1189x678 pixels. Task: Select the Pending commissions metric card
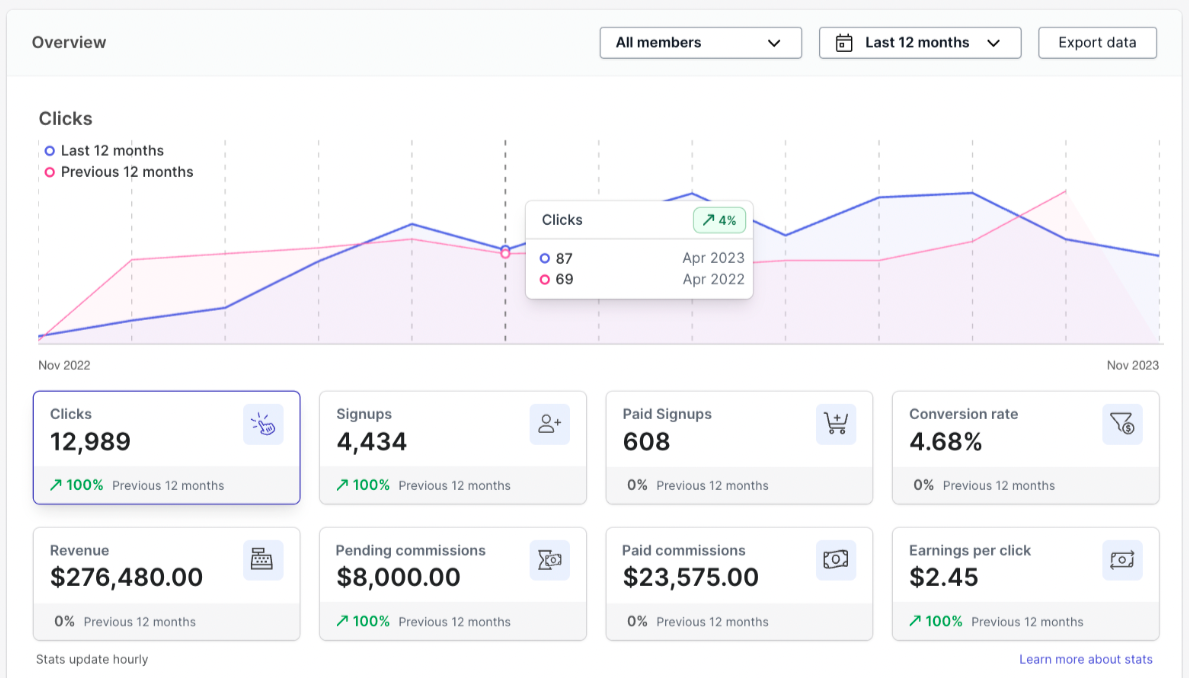point(453,584)
